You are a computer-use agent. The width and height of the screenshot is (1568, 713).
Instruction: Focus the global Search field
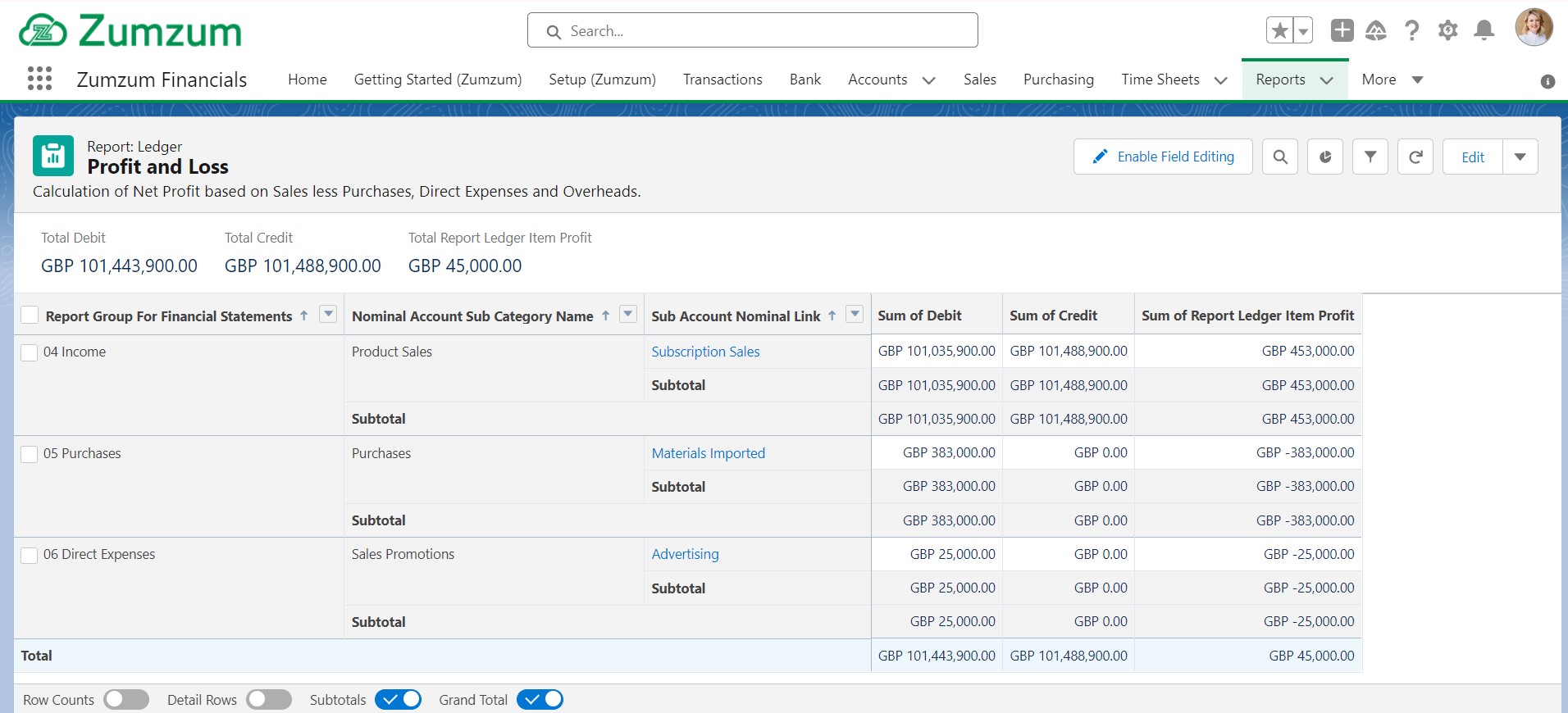click(753, 30)
